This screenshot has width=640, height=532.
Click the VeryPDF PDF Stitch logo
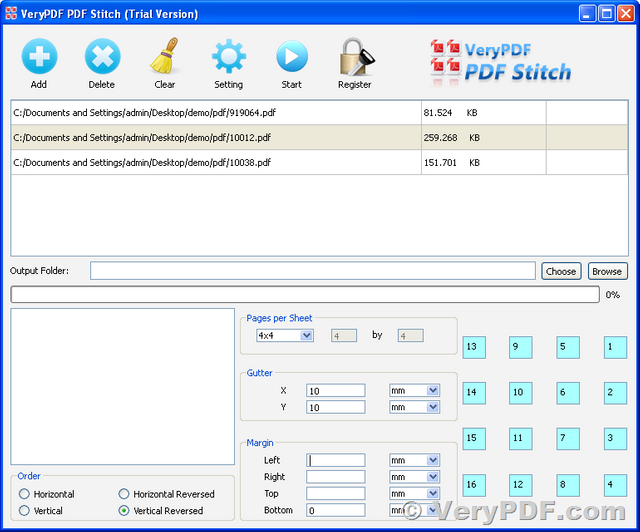[x=501, y=62]
